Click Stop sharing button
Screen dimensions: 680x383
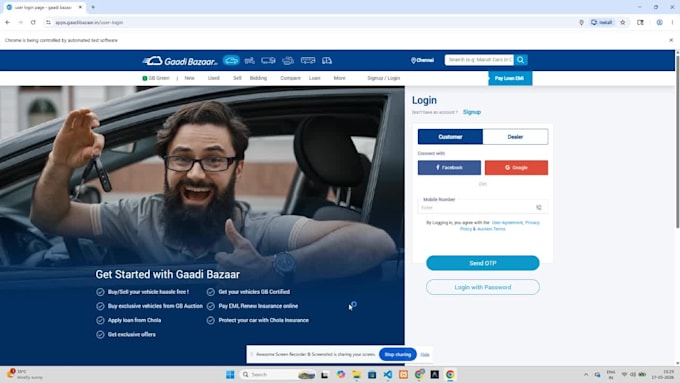point(398,354)
